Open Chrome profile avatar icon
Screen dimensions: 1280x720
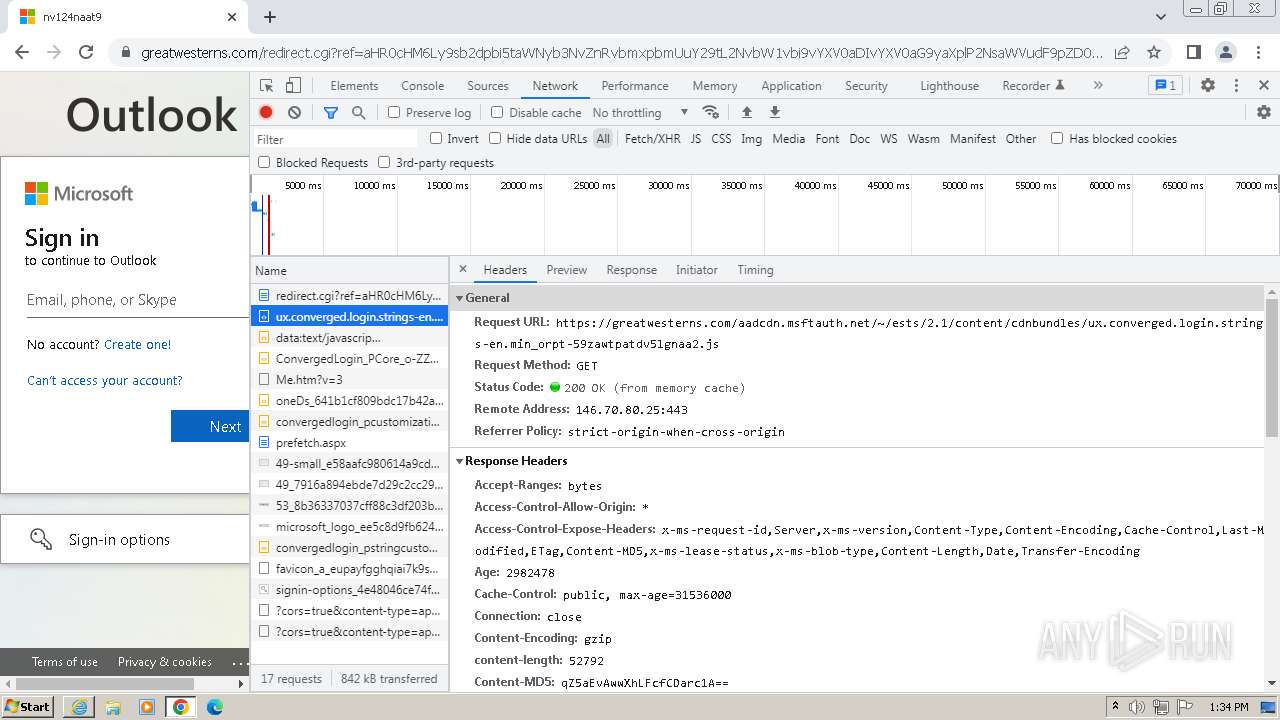coord(1226,52)
